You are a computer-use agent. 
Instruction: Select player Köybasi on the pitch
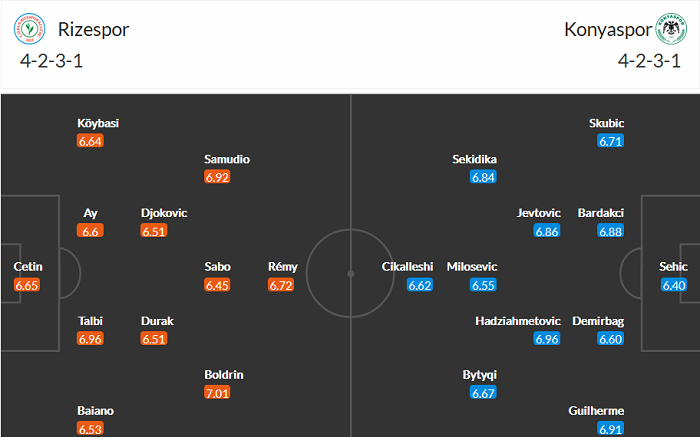coord(98,123)
